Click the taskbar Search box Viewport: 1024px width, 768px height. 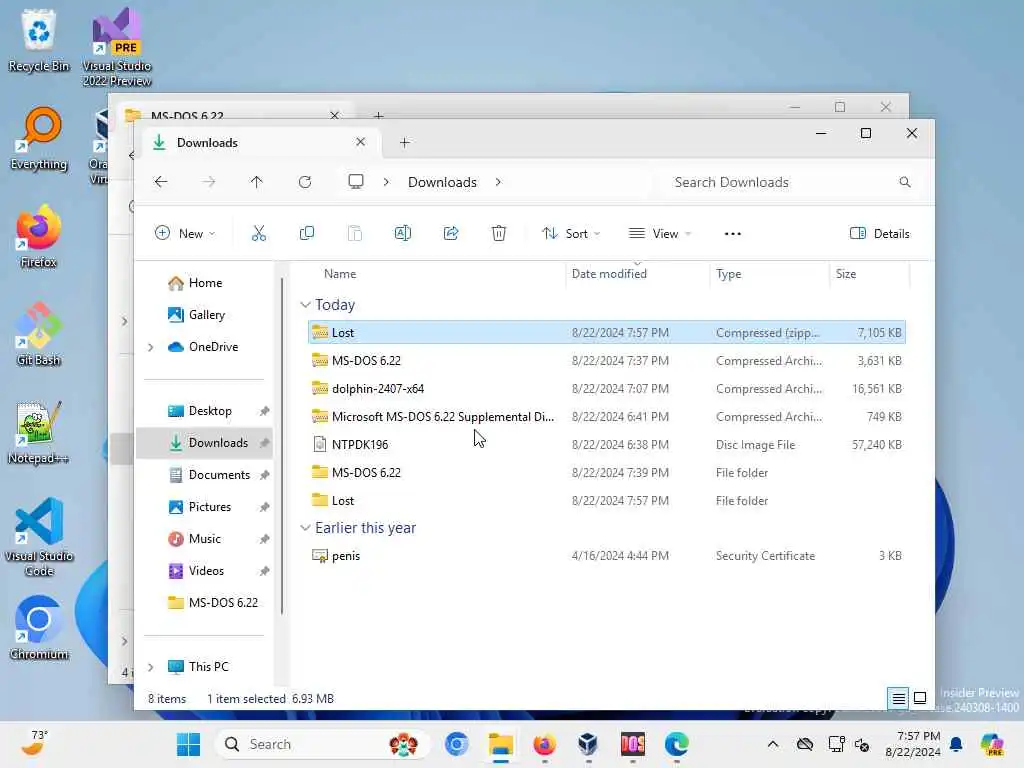pyautogui.click(x=322, y=744)
